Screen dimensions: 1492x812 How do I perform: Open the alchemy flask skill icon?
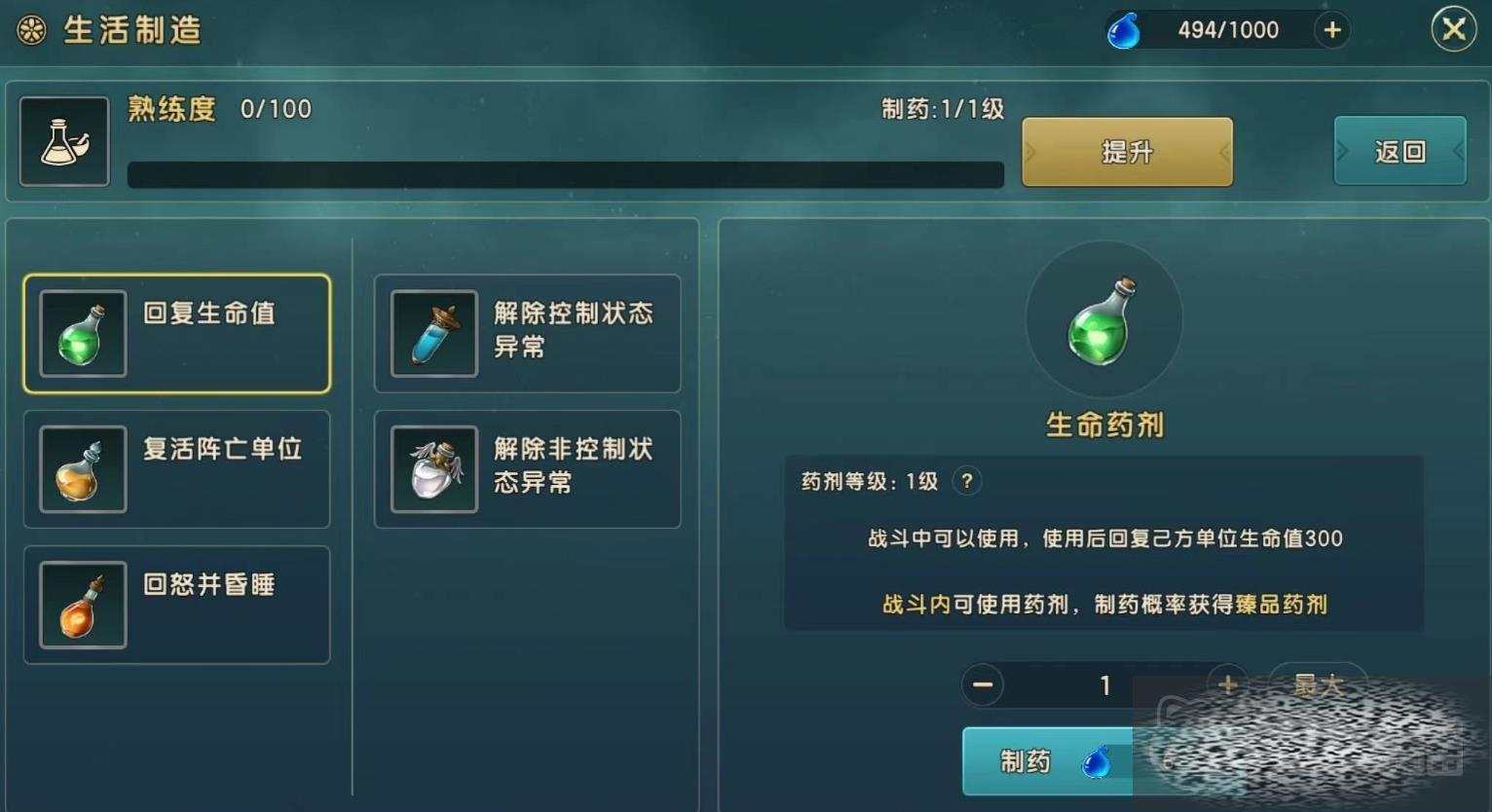[x=64, y=141]
